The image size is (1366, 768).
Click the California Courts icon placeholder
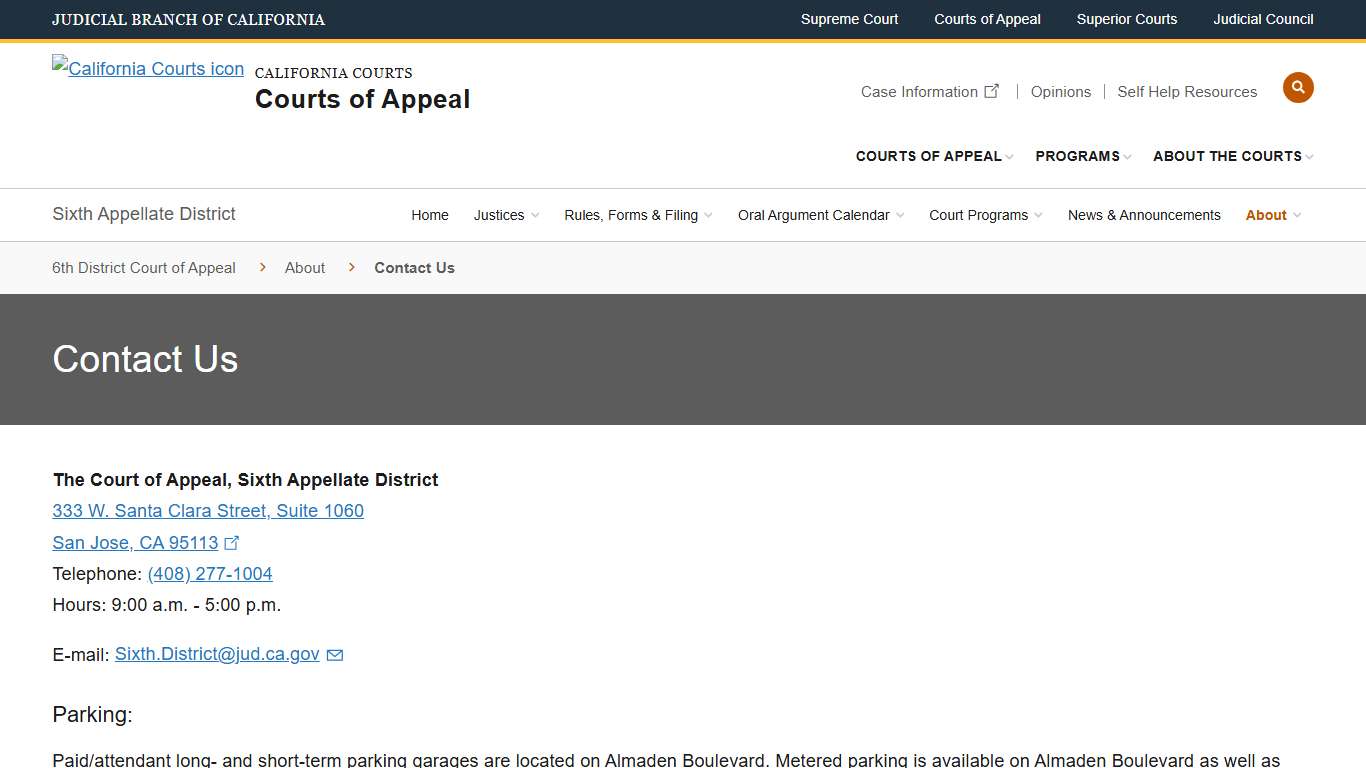[147, 68]
